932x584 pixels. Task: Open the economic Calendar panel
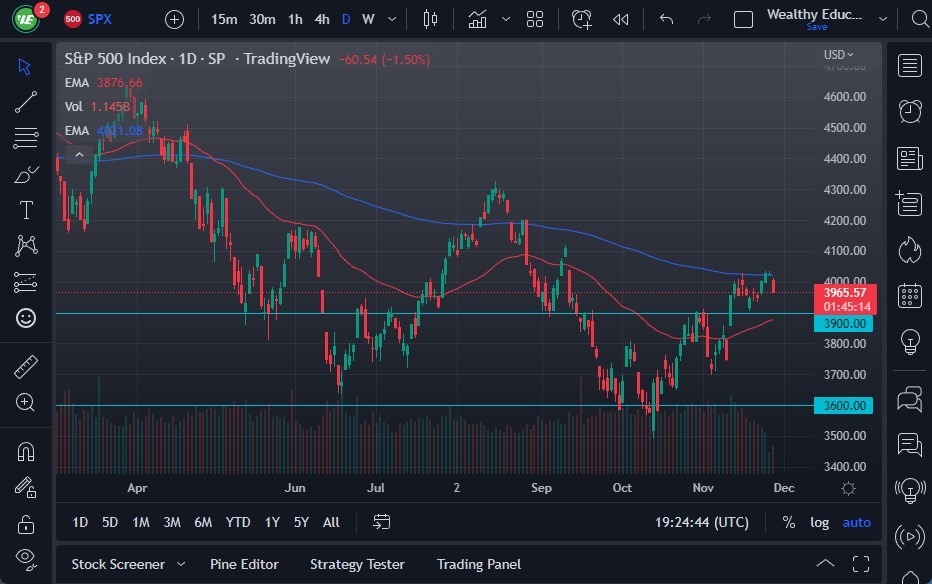coord(909,295)
